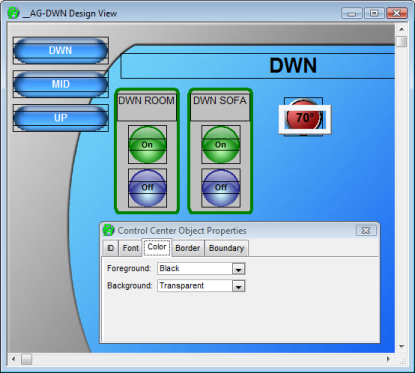Click the Object Properties dialog title icon
The image size is (415, 373).
click(108, 230)
